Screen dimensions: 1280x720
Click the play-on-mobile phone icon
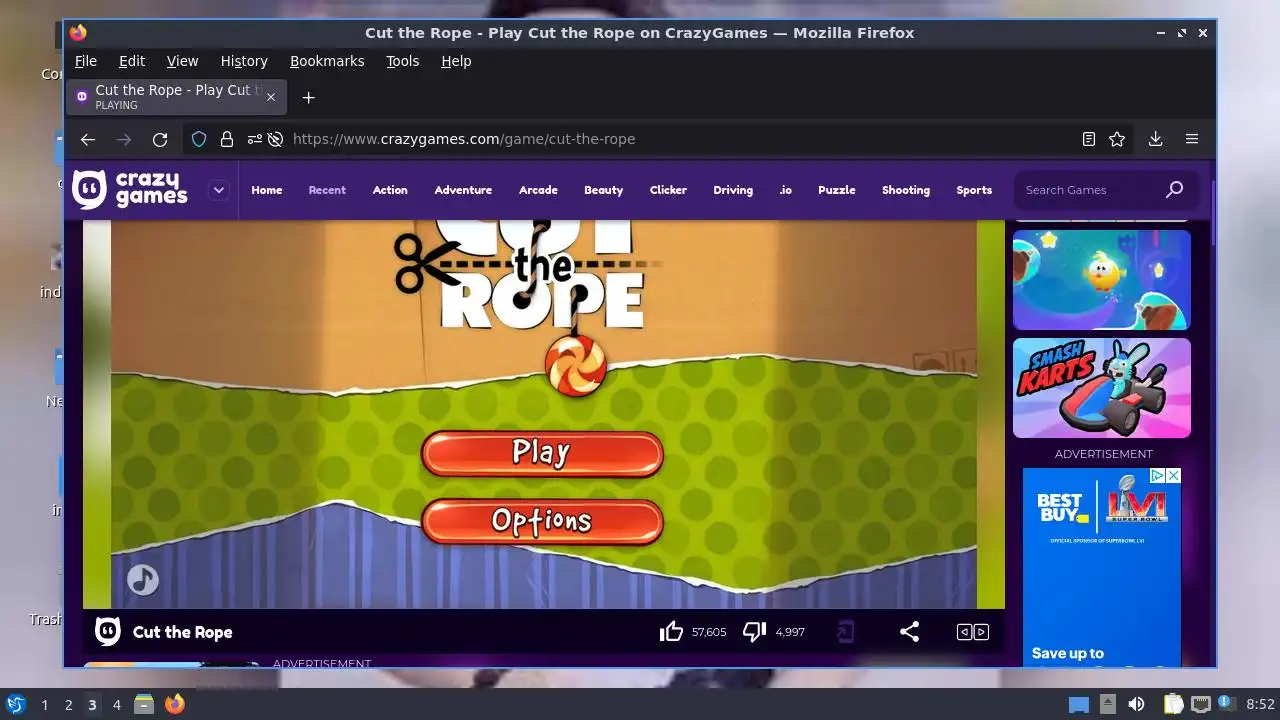(845, 632)
